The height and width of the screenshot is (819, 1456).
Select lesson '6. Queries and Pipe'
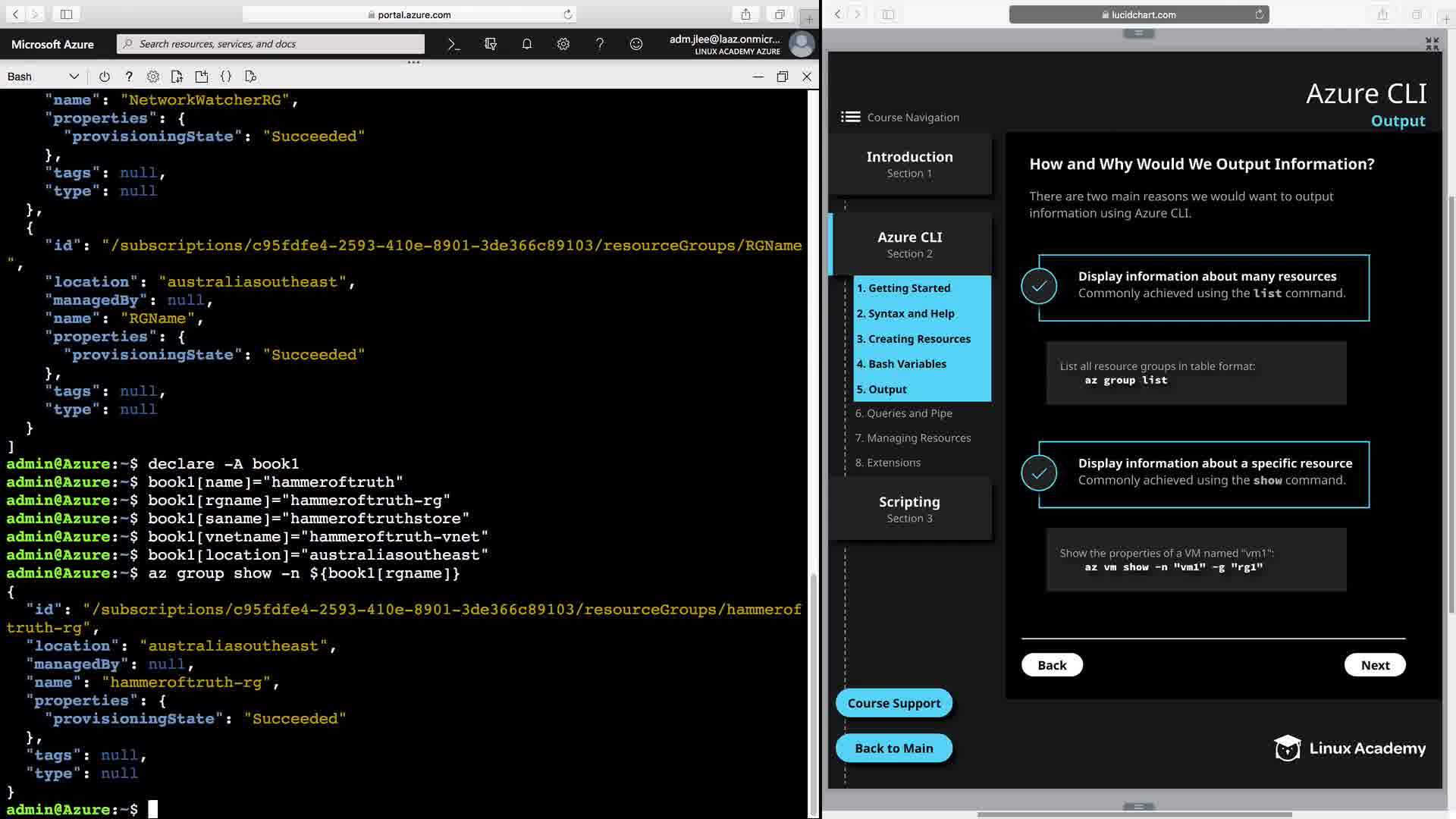[x=903, y=413]
